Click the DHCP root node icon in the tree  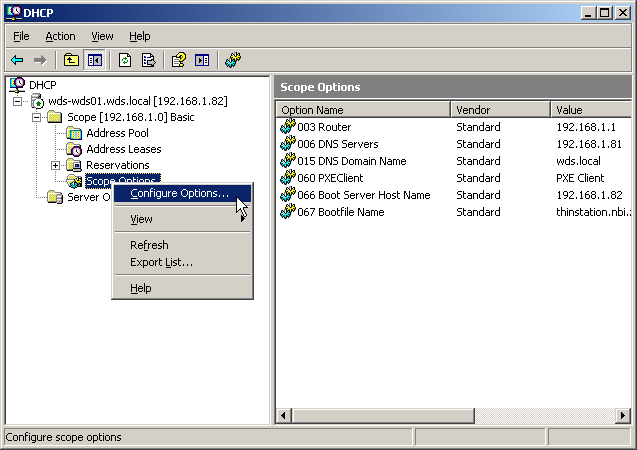point(17,84)
